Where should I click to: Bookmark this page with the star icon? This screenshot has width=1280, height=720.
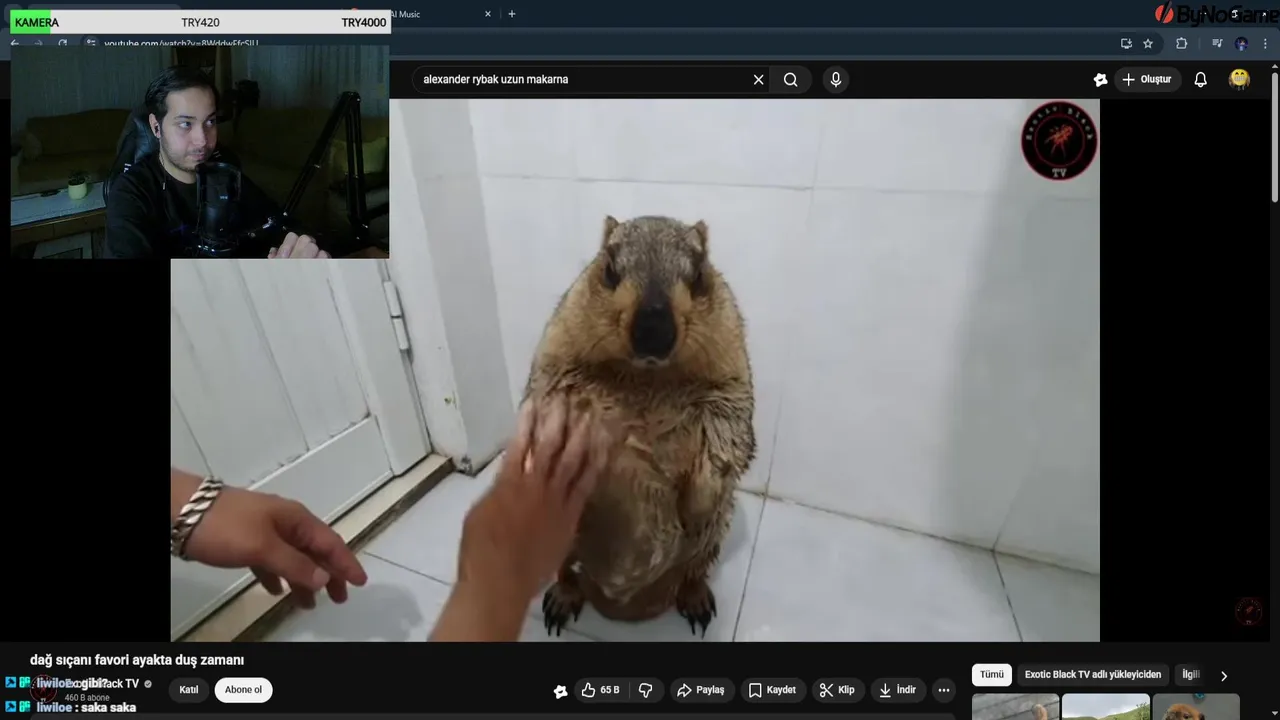(1148, 43)
